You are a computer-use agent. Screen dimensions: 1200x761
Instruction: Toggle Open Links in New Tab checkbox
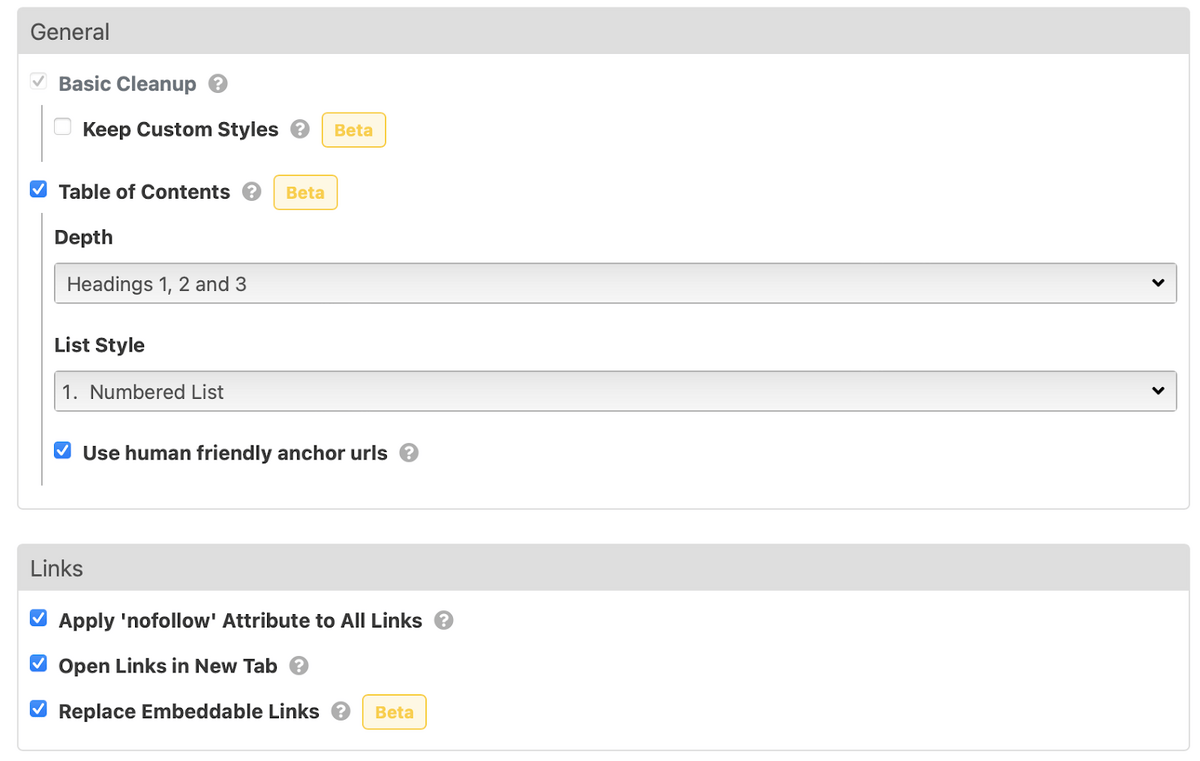tap(39, 663)
